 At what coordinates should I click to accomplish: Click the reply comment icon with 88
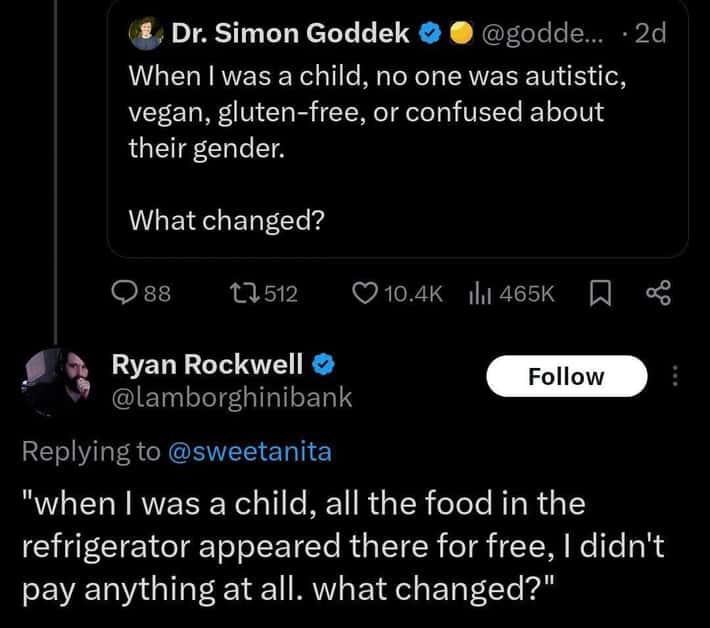tap(126, 292)
